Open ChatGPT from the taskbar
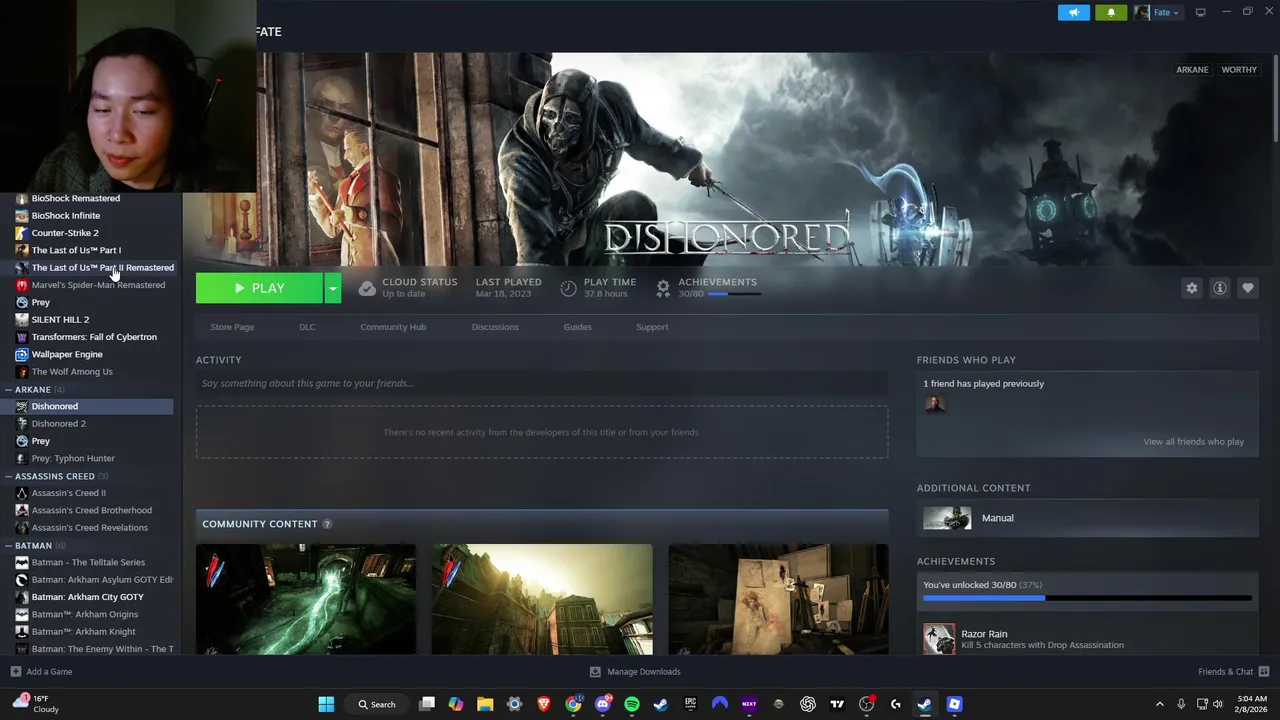1280x720 pixels. click(x=808, y=704)
